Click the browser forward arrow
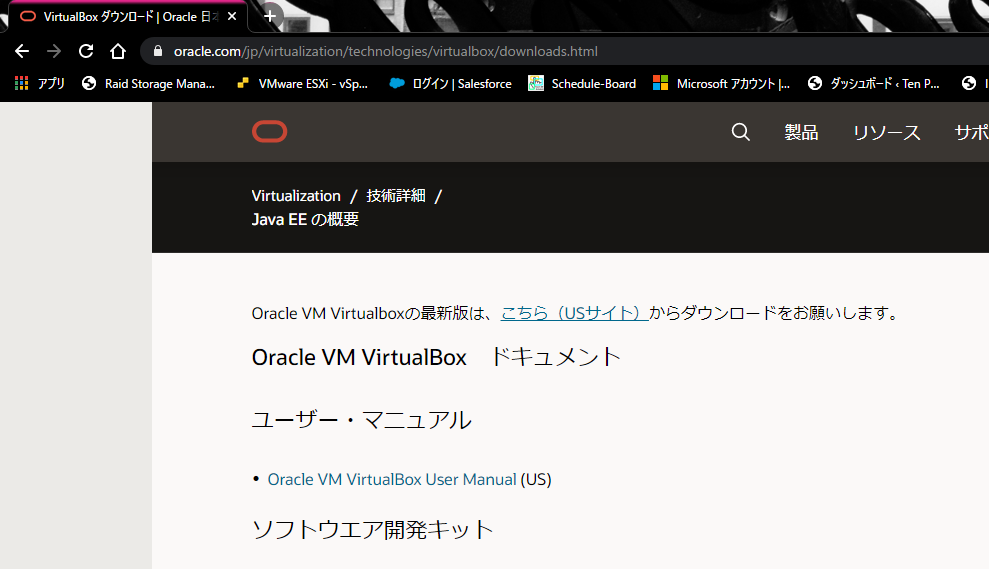Viewport: 989px width, 569px height. [x=54, y=51]
